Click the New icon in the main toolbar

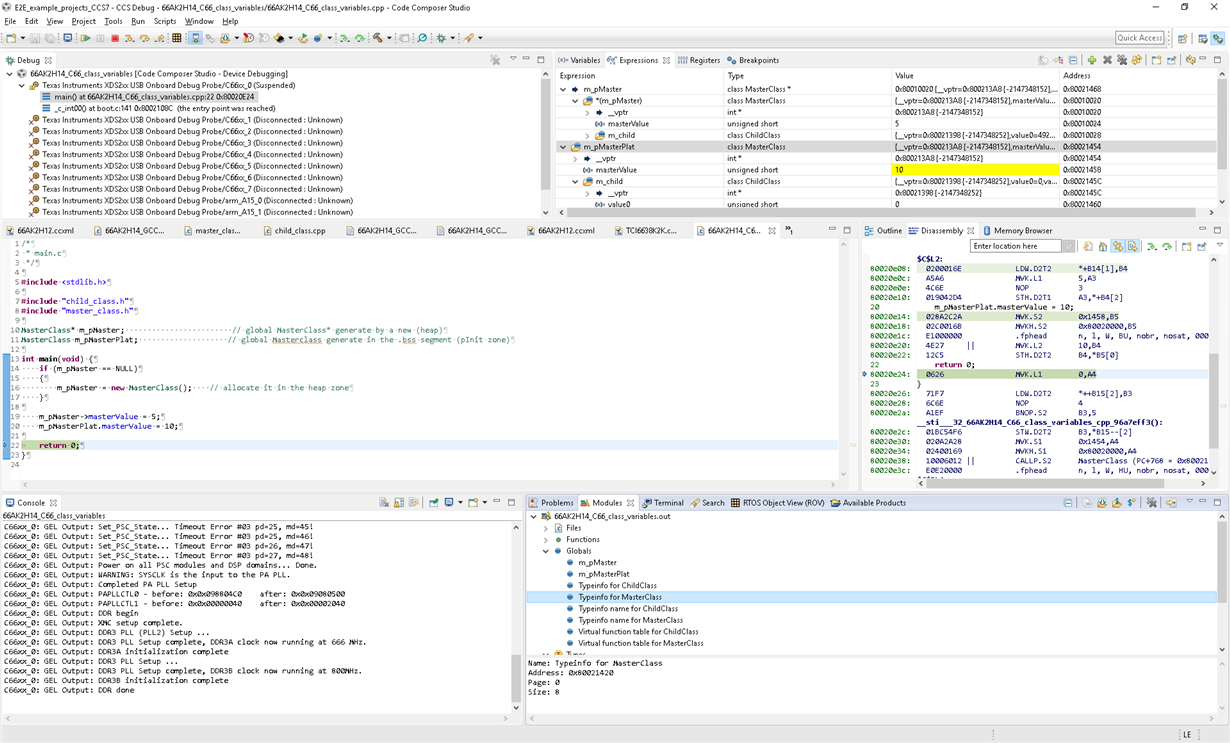(11, 38)
